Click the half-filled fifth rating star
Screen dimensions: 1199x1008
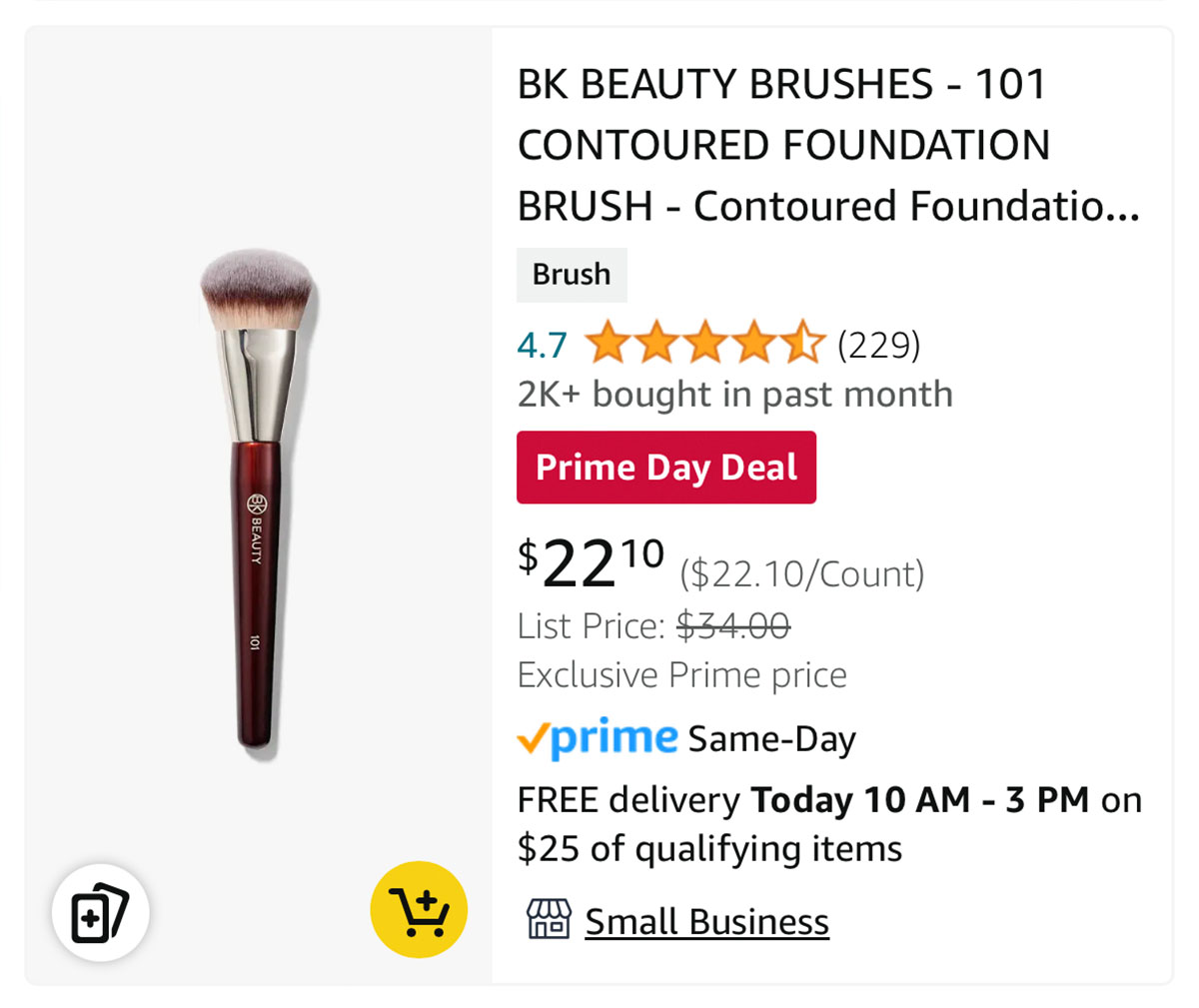pyautogui.click(x=803, y=344)
